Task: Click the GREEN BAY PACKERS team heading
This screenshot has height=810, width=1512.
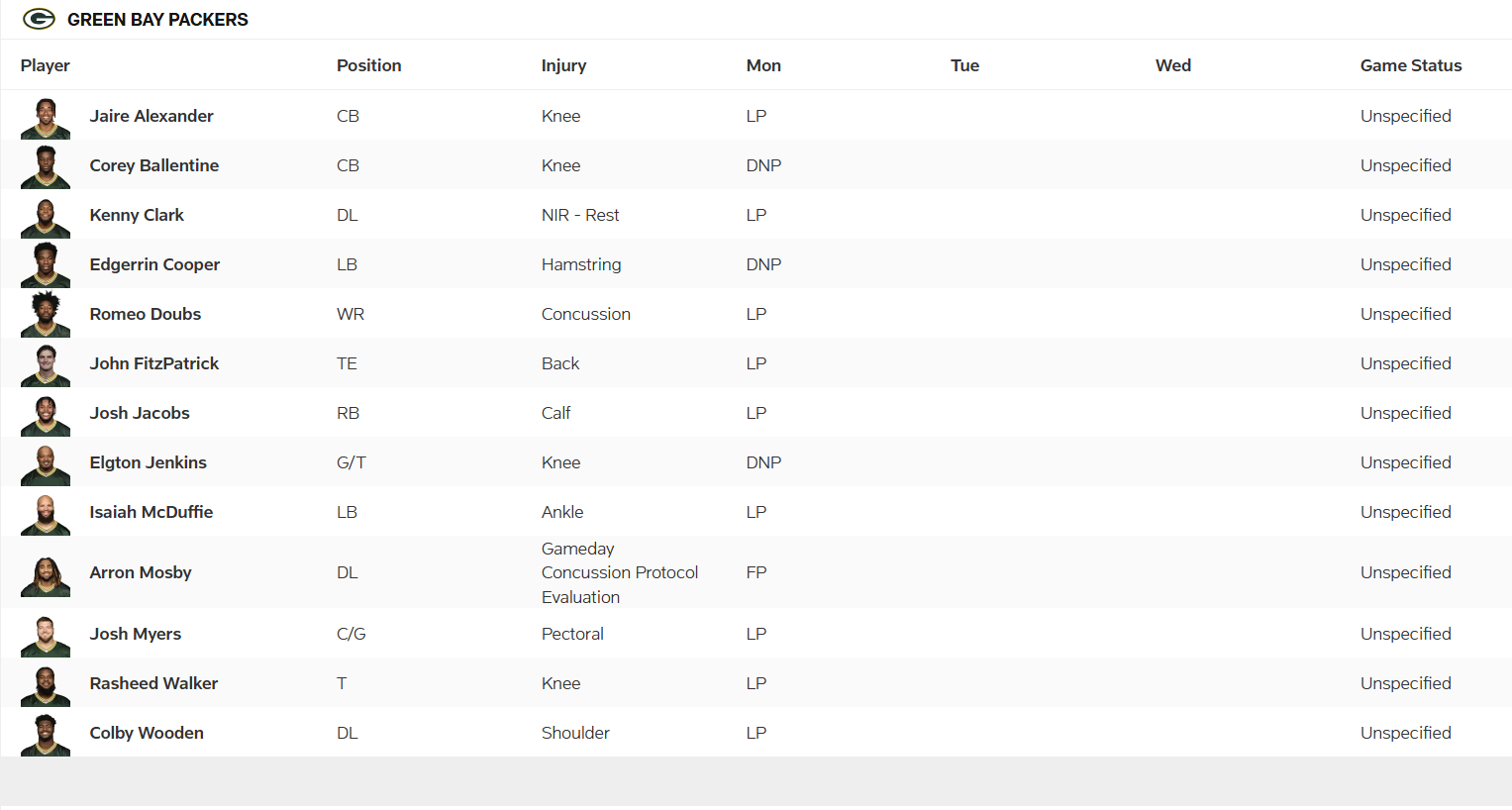Action: [157, 20]
